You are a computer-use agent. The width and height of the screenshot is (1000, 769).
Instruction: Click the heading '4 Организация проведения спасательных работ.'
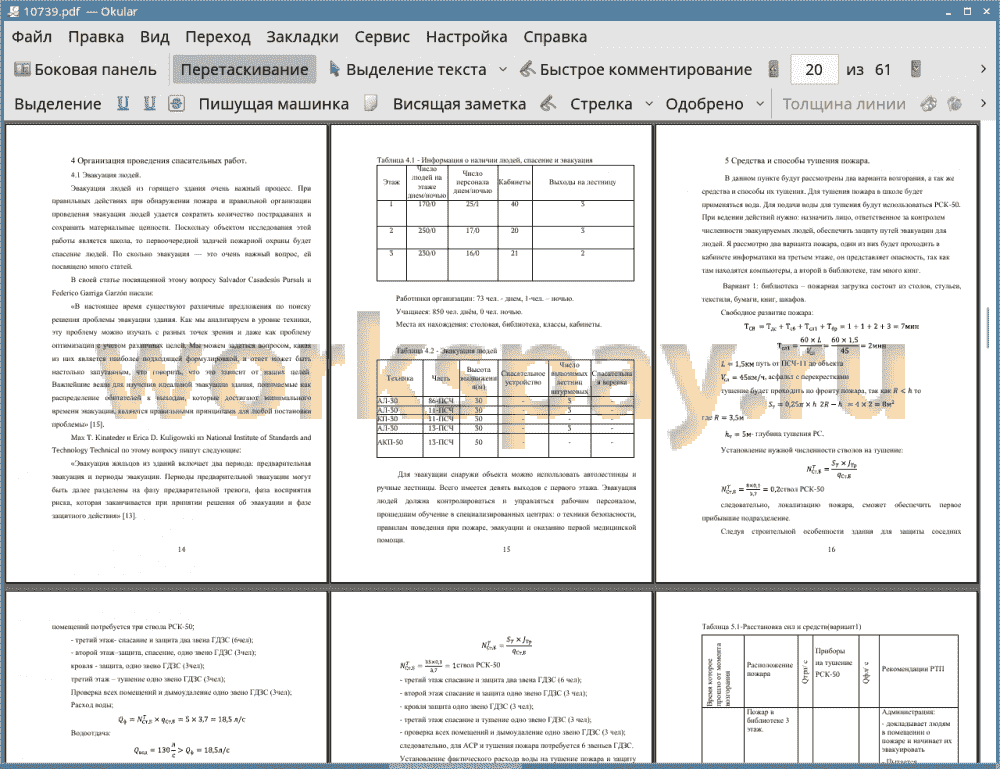coord(158,161)
